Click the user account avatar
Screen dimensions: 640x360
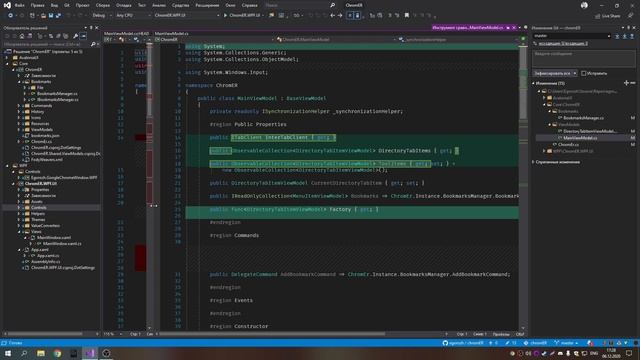point(584,5)
